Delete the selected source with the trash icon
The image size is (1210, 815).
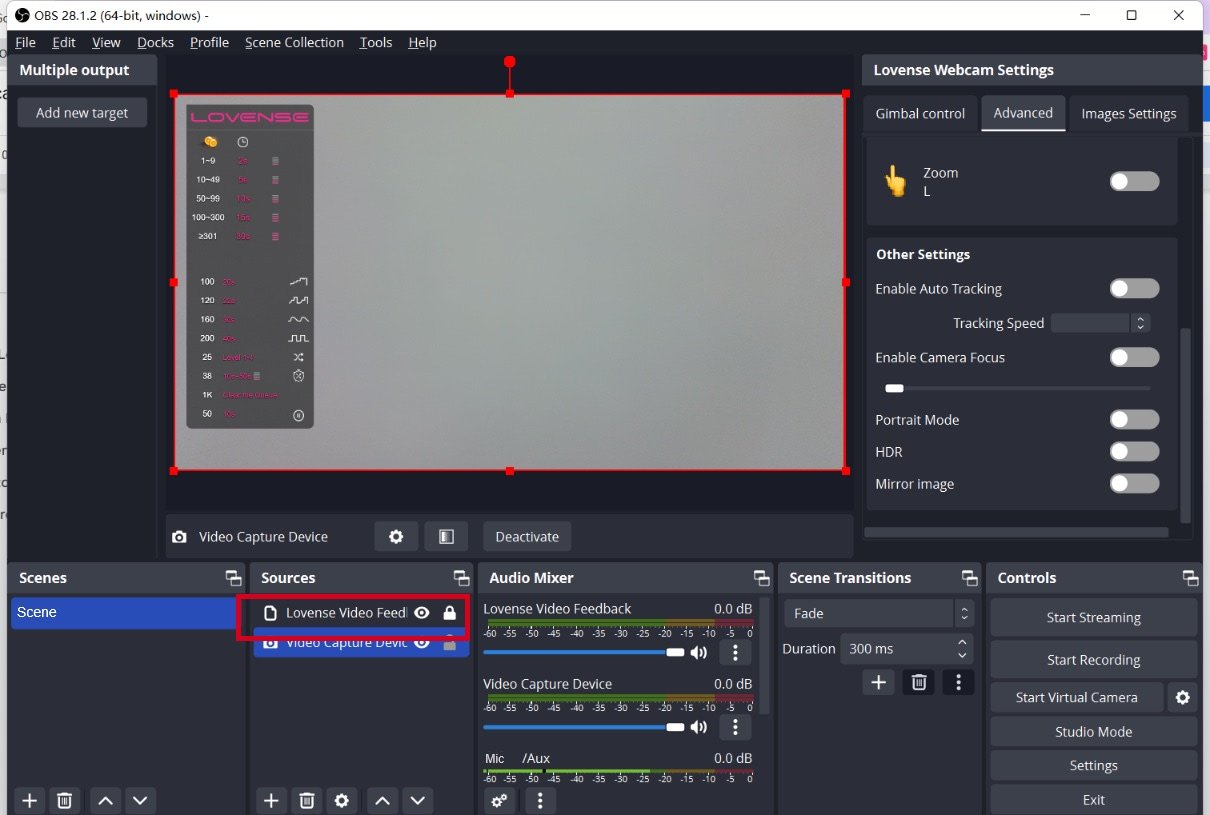307,800
